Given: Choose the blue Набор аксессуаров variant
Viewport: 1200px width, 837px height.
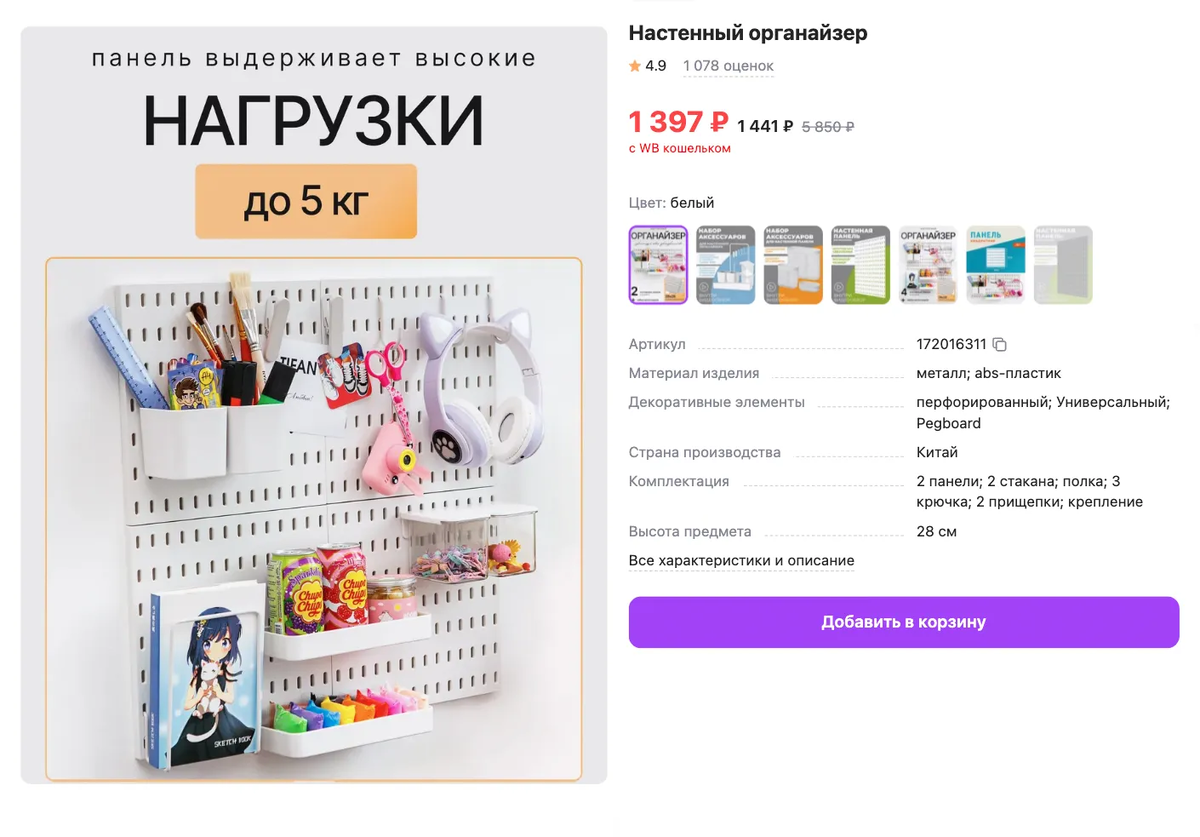Looking at the screenshot, I should coord(725,265).
